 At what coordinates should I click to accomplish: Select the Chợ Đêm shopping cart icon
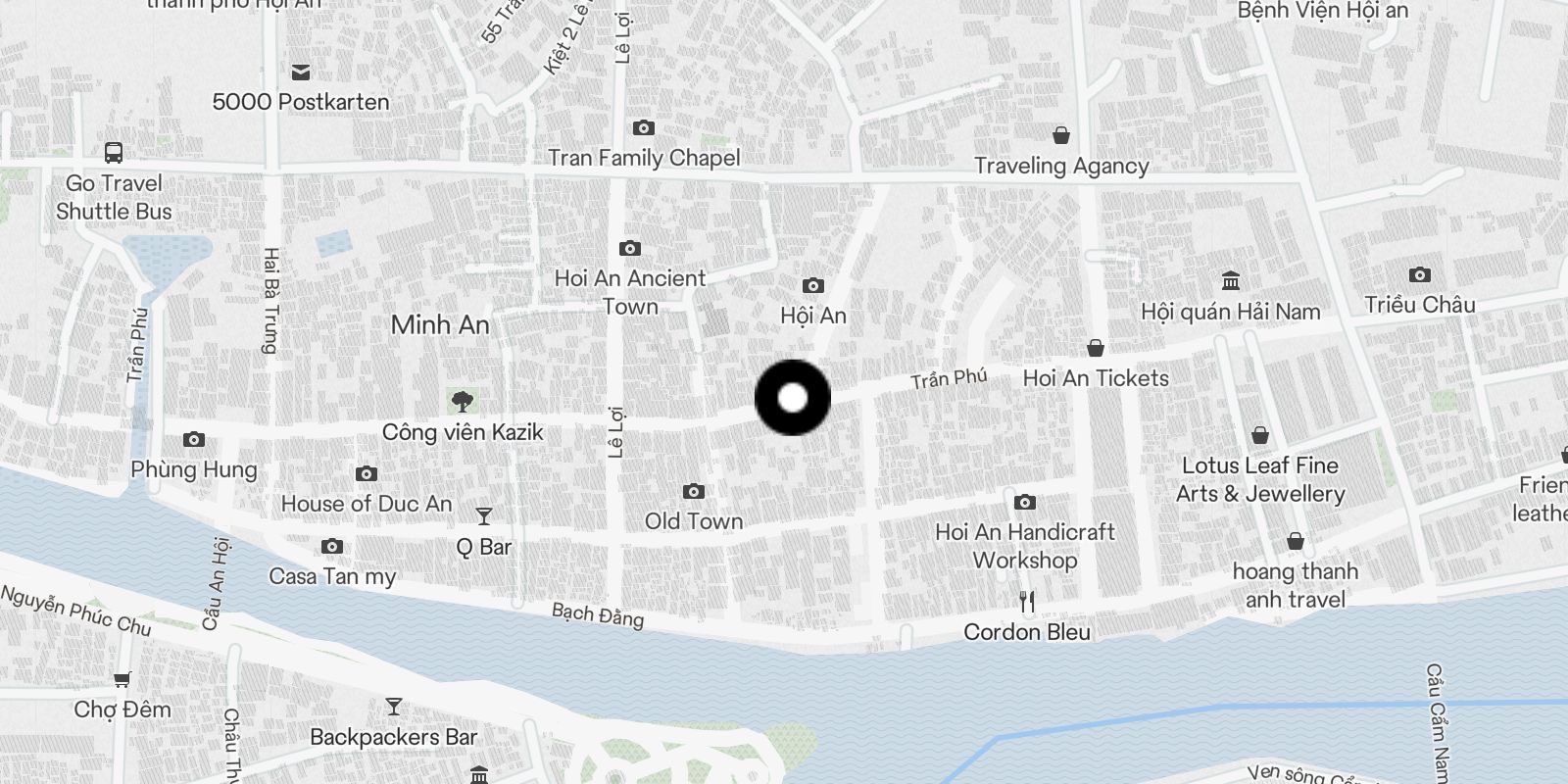pos(122,679)
